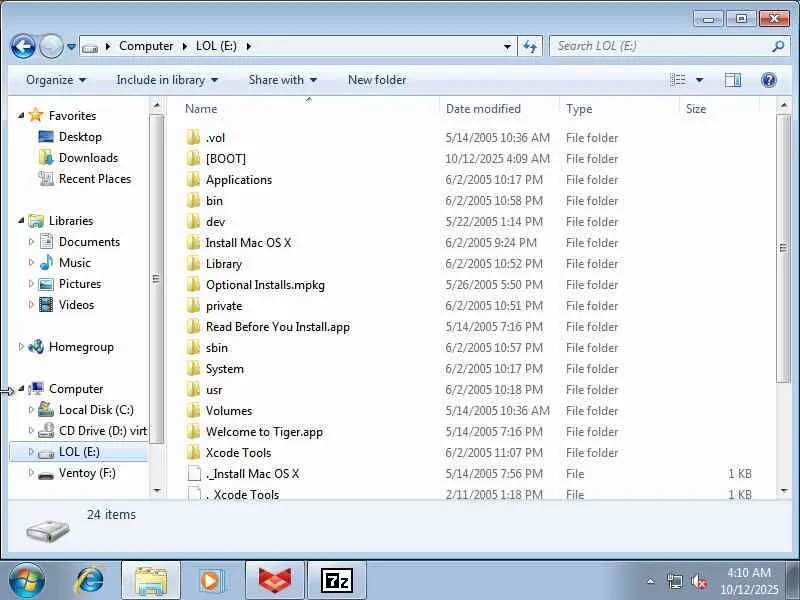800x600 pixels.
Task: Select the [BOOT] folder icon
Action: pos(193,159)
